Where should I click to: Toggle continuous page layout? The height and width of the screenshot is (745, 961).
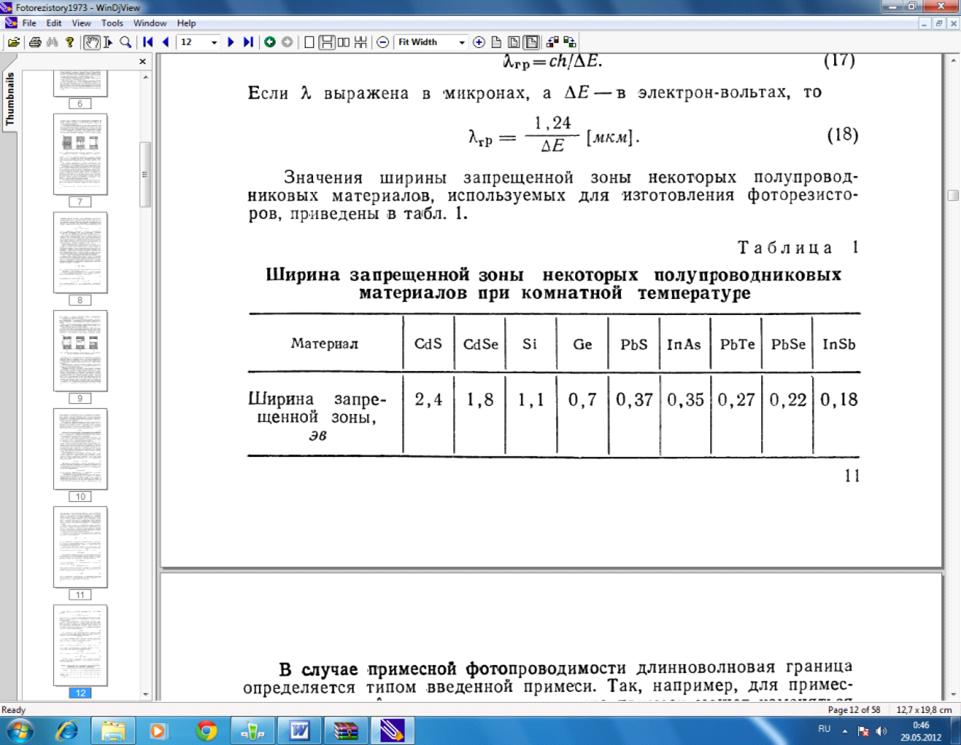point(327,42)
